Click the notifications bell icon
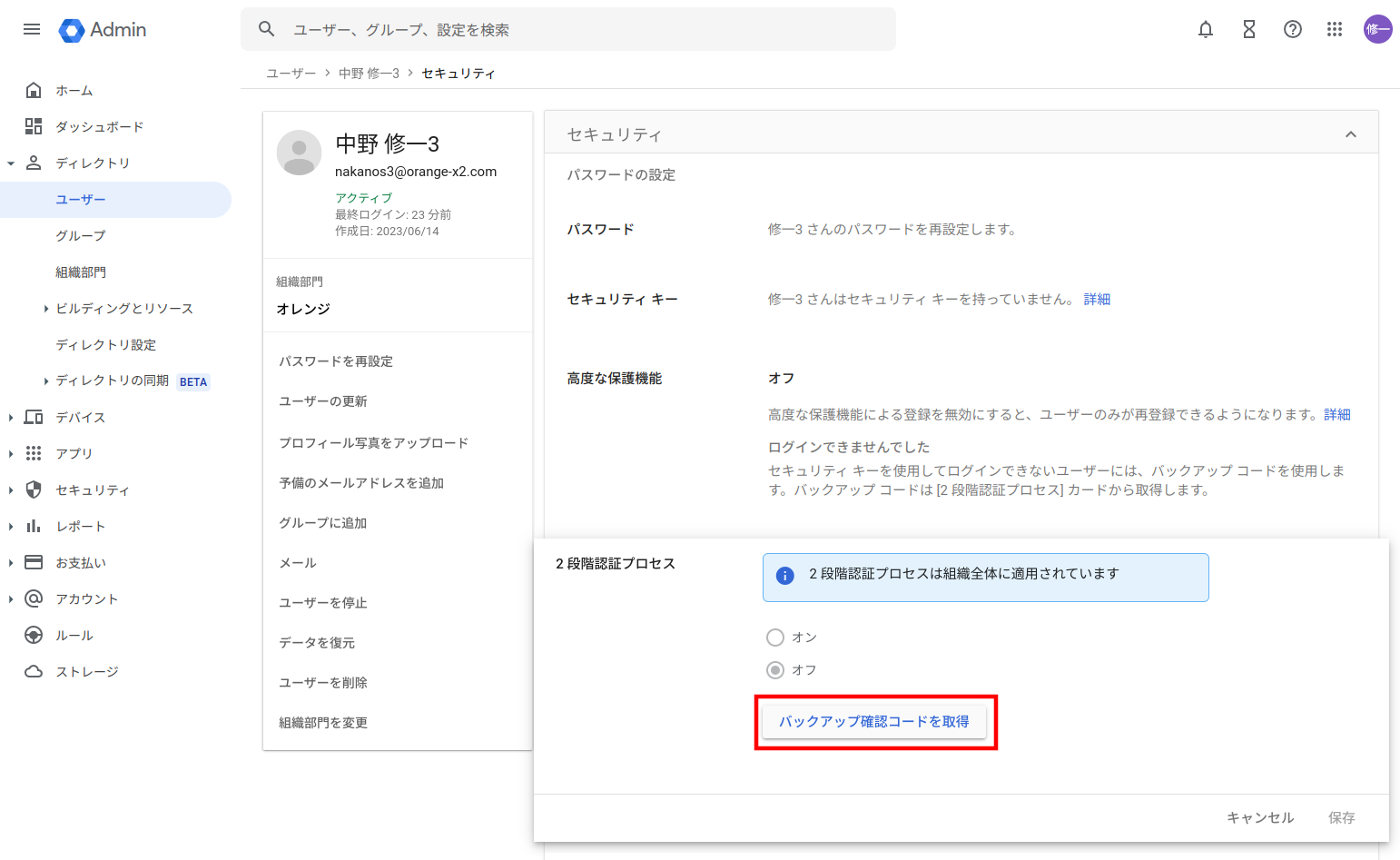The width and height of the screenshot is (1400, 860). (x=1205, y=29)
